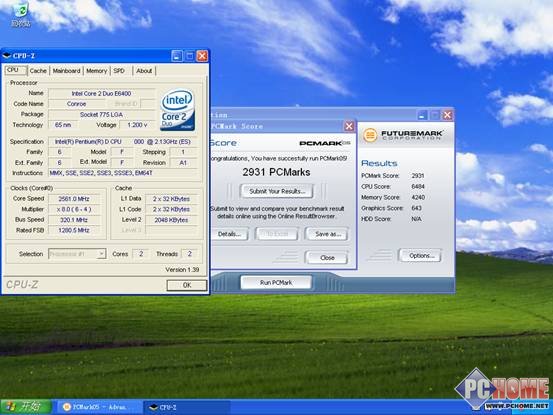The height and width of the screenshot is (415, 553).
Task: Click the Package value 'Socket 775 LGA'
Action: click(101, 114)
